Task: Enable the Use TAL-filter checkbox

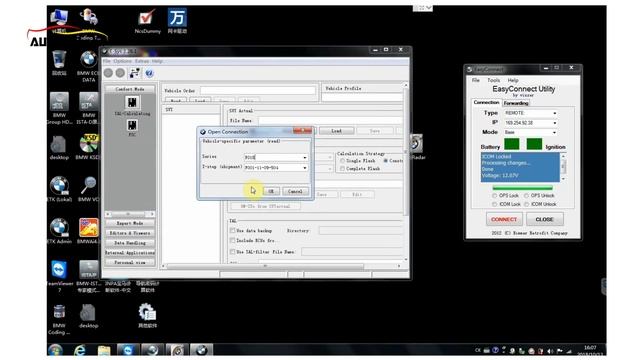Action: (x=233, y=252)
